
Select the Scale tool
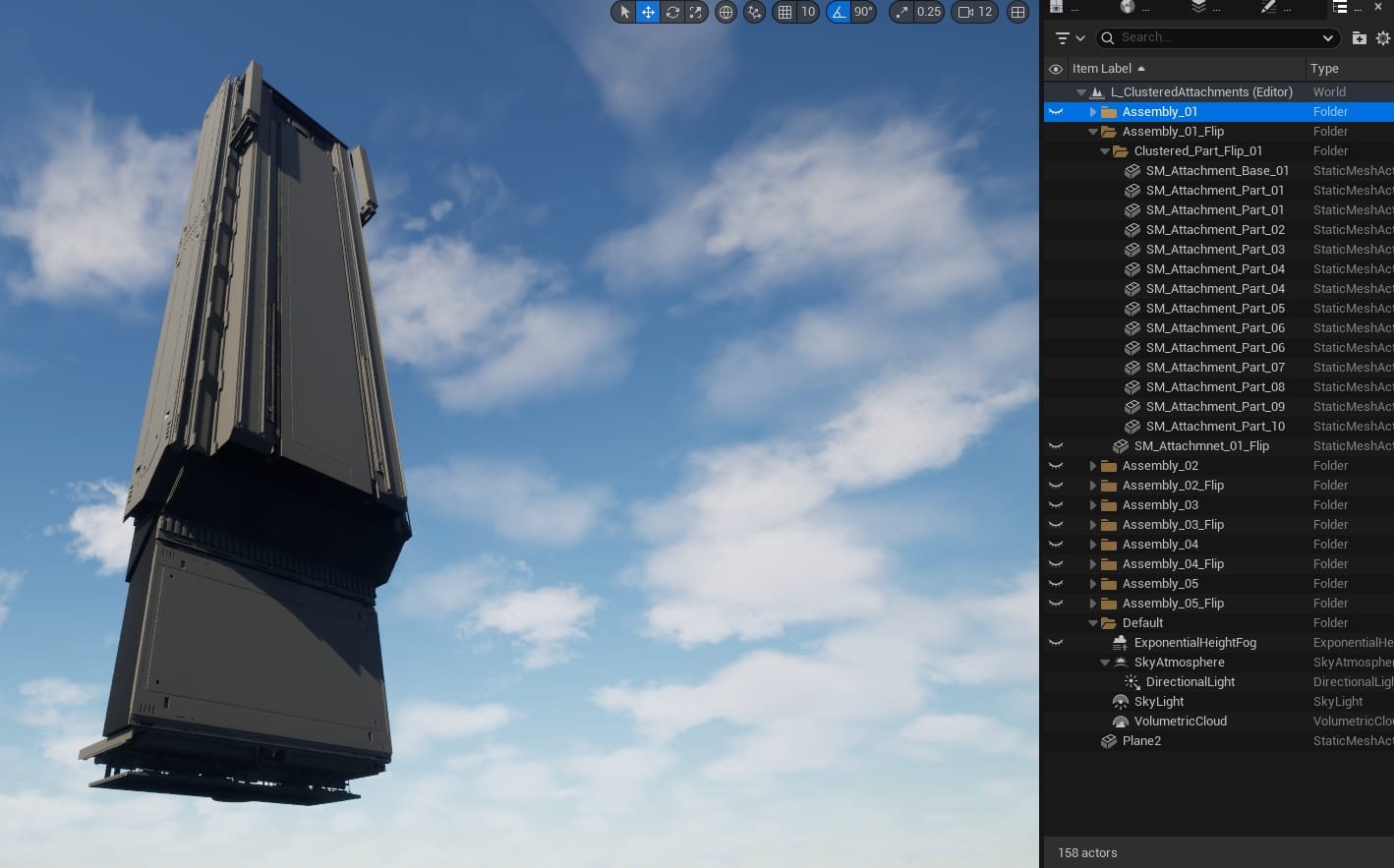pyautogui.click(x=696, y=12)
